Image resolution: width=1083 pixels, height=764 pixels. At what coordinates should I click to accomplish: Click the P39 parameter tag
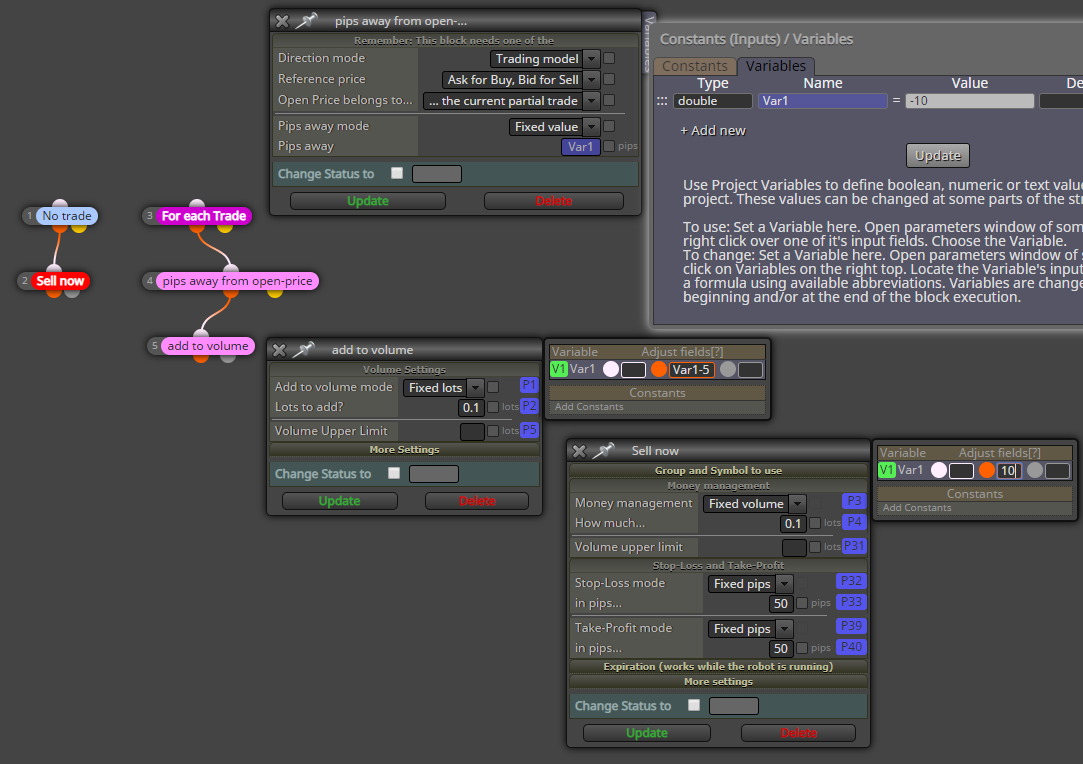click(851, 626)
